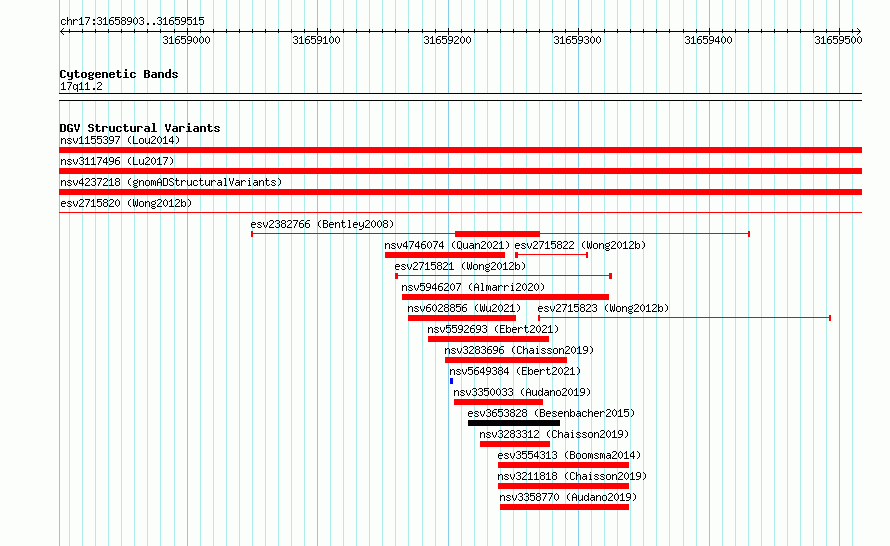This screenshot has width=890, height=546.
Task: Click ruler position 31659300
Action: [577, 40]
